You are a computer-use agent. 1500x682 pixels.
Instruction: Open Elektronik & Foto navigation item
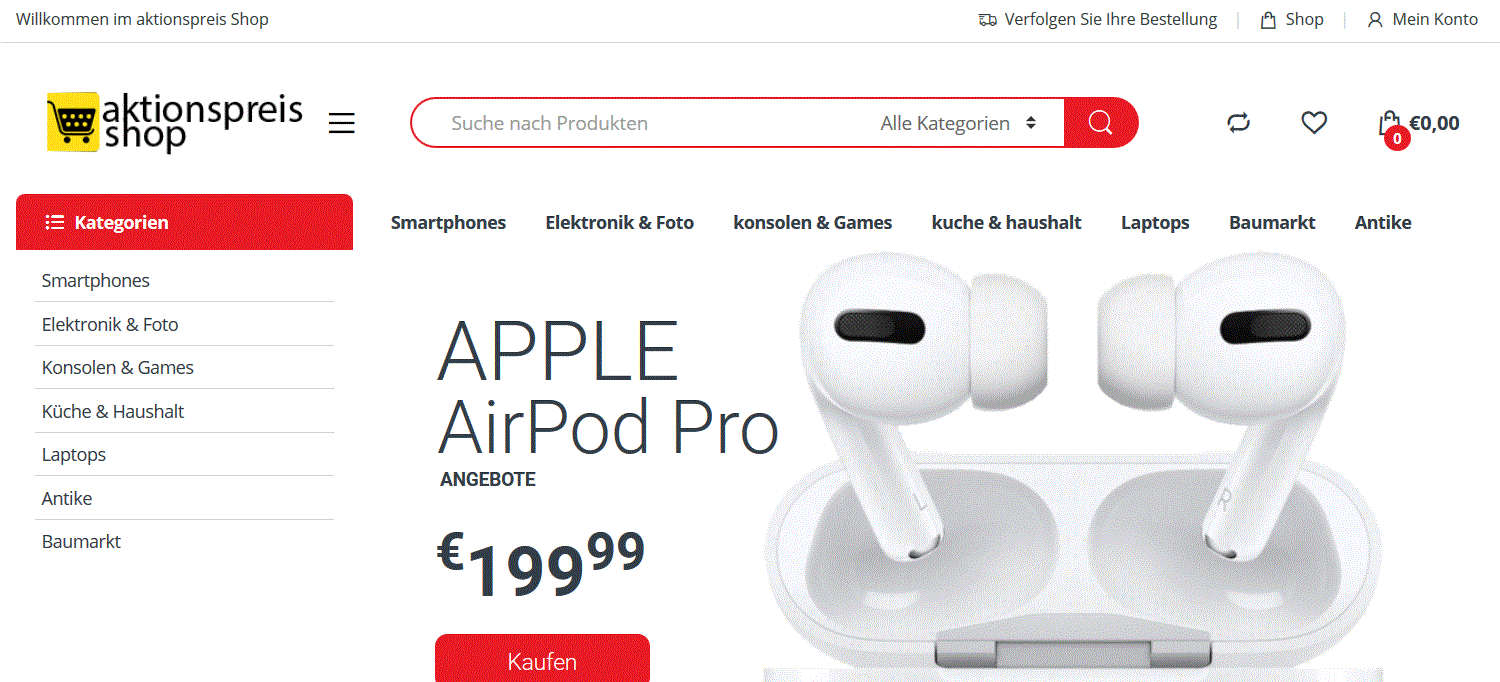[x=619, y=222]
